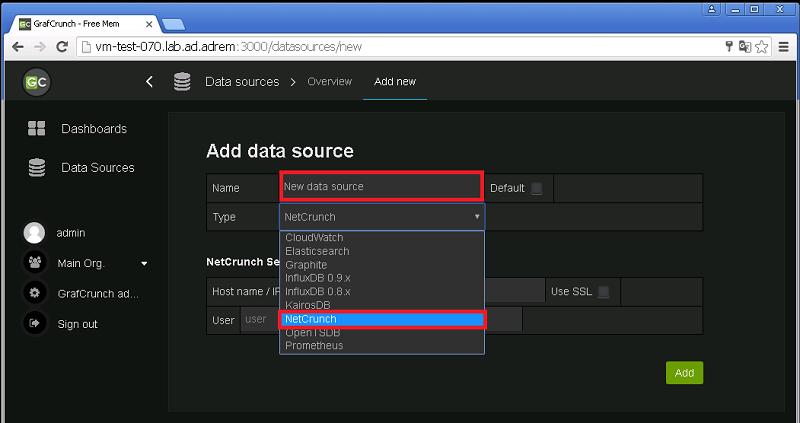Select the GrafCrunch - Free Mem browser tab

[x=85, y=24]
